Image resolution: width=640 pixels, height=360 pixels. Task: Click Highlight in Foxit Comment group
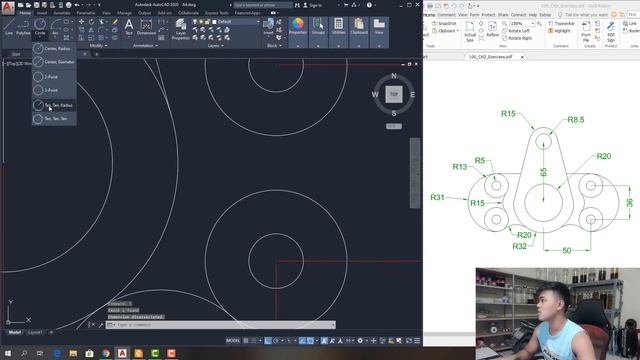click(559, 31)
